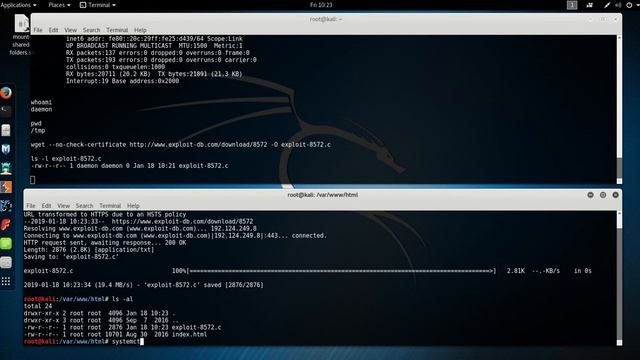Click root-owned exploit-8572.c listing row

(x=122, y=327)
